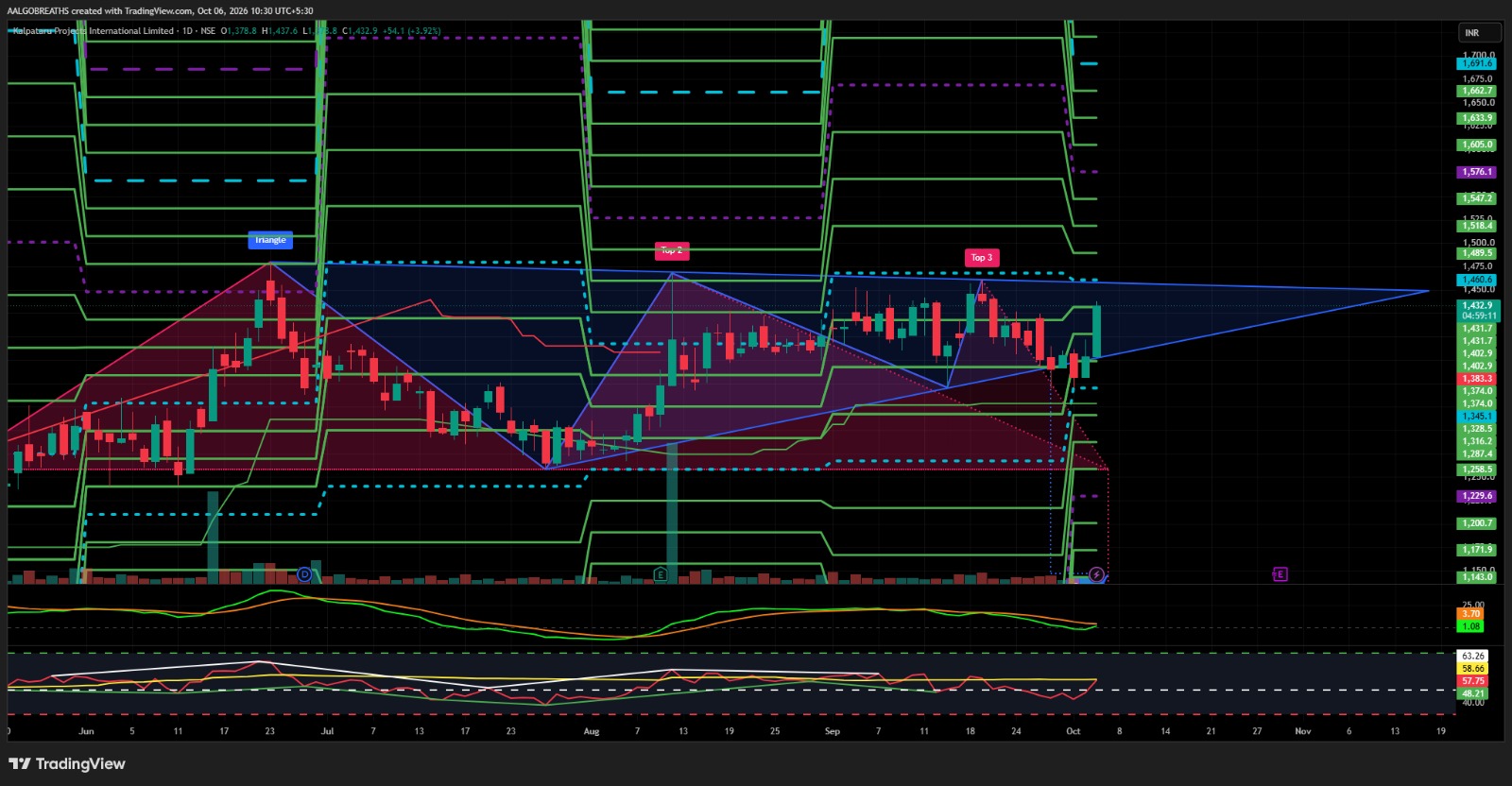The width and height of the screenshot is (1512, 786).
Task: Select the 'Top 3' pattern label
Action: 982,257
